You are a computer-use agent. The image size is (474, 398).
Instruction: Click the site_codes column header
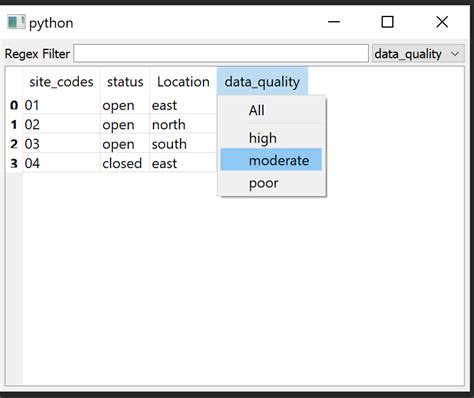click(61, 82)
